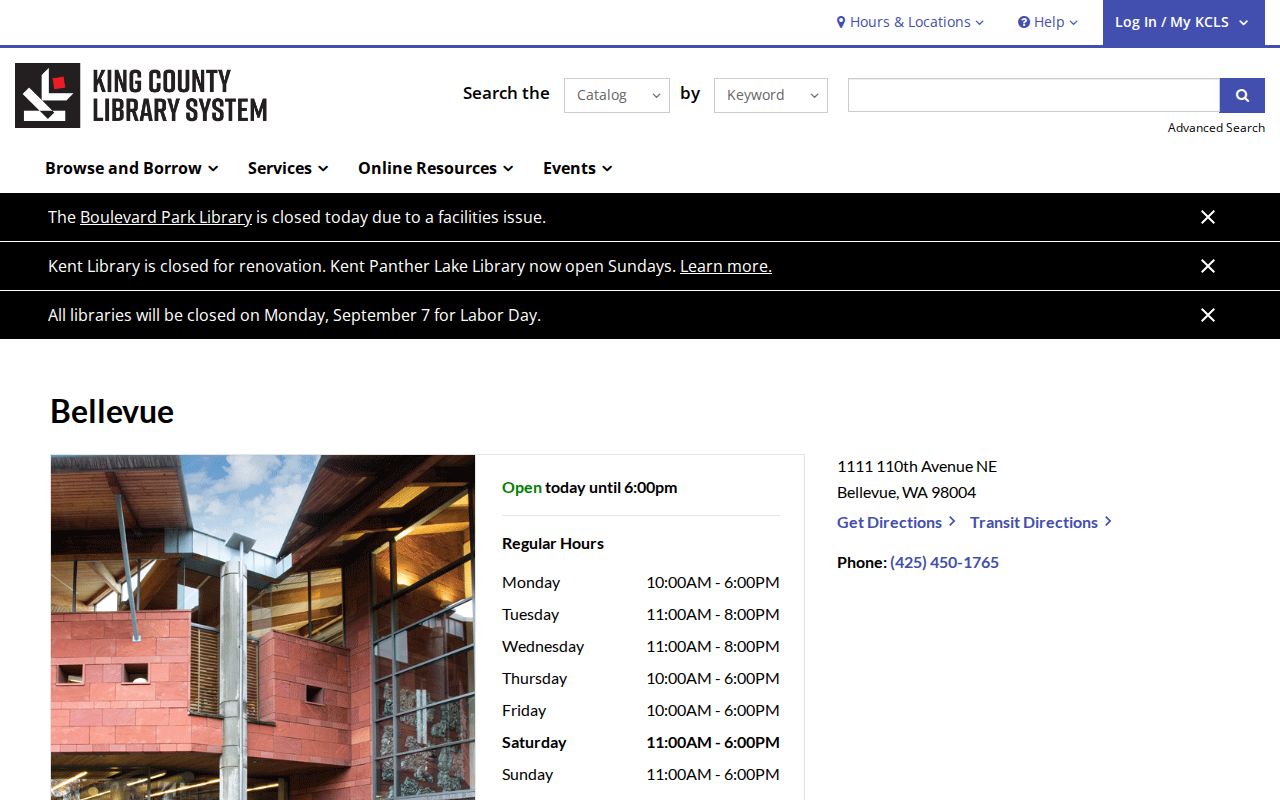Click the address line 1111 110th Avenue NE
Image resolution: width=1280 pixels, height=800 pixels.
pyautogui.click(x=917, y=466)
